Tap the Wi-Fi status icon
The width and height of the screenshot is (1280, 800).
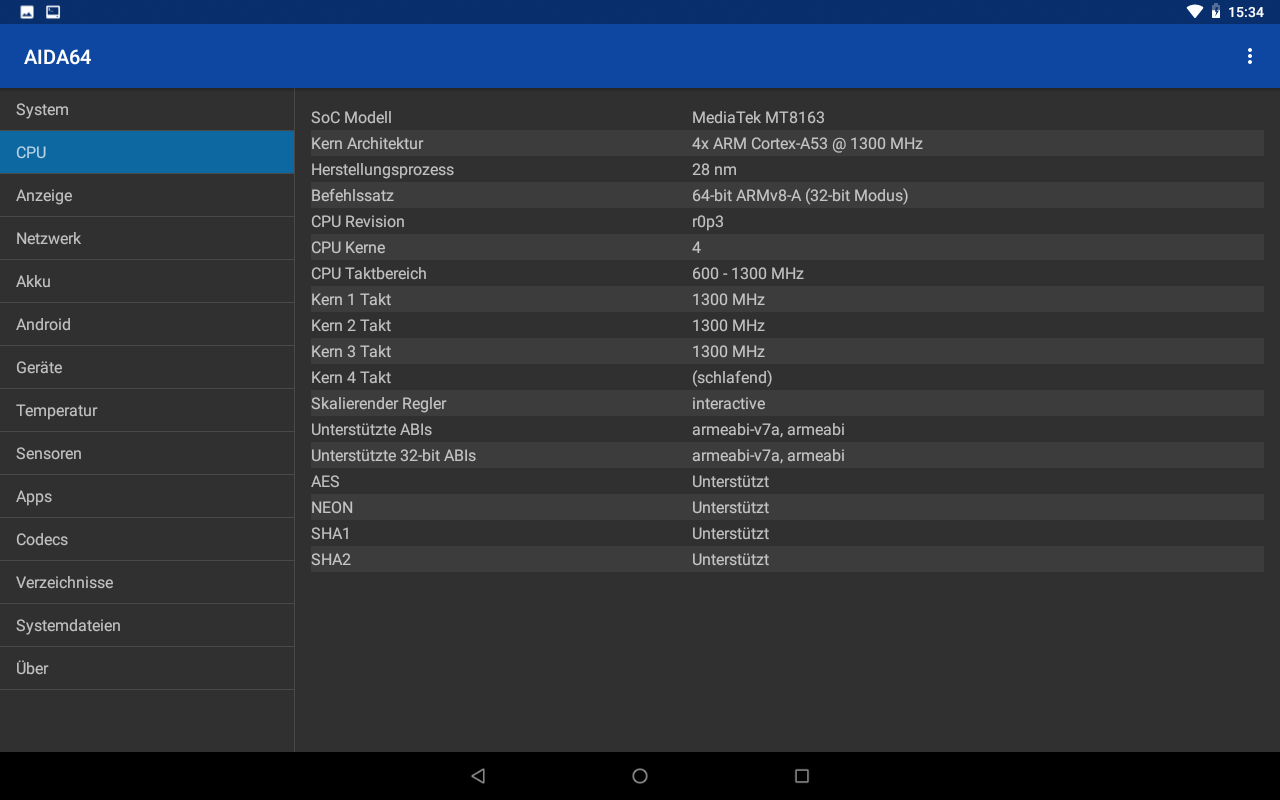[1195, 12]
